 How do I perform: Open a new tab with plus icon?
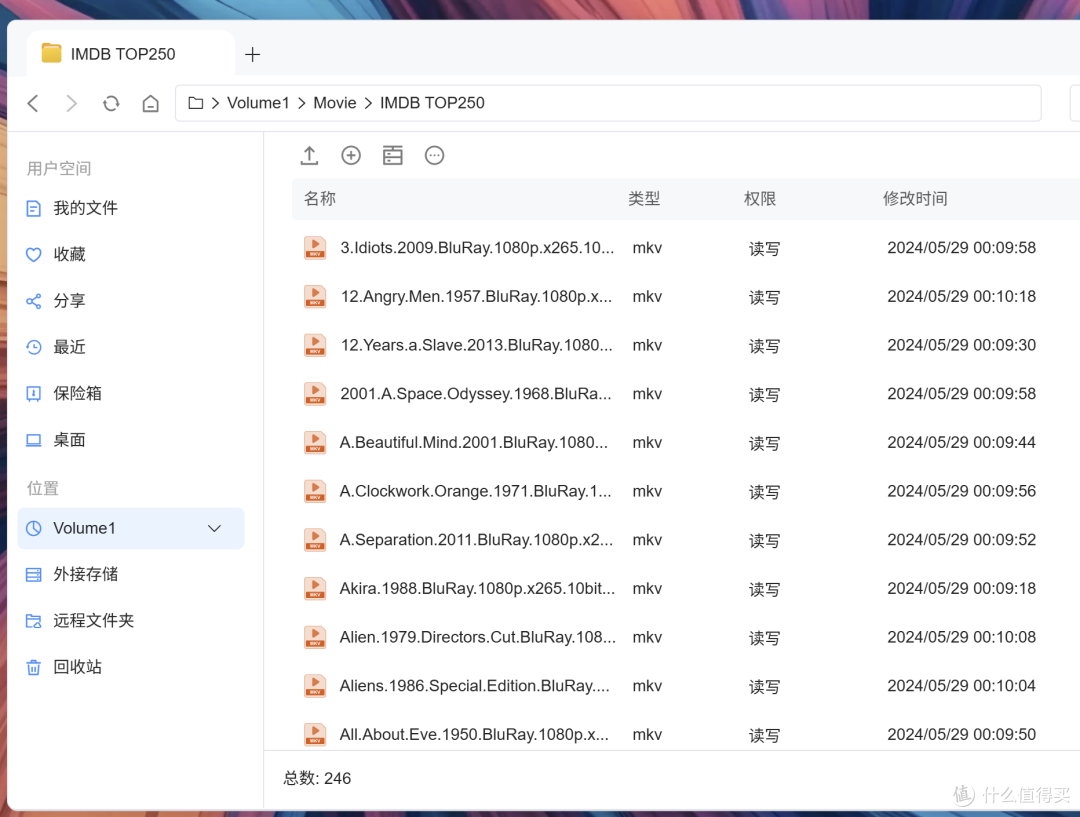click(x=253, y=54)
